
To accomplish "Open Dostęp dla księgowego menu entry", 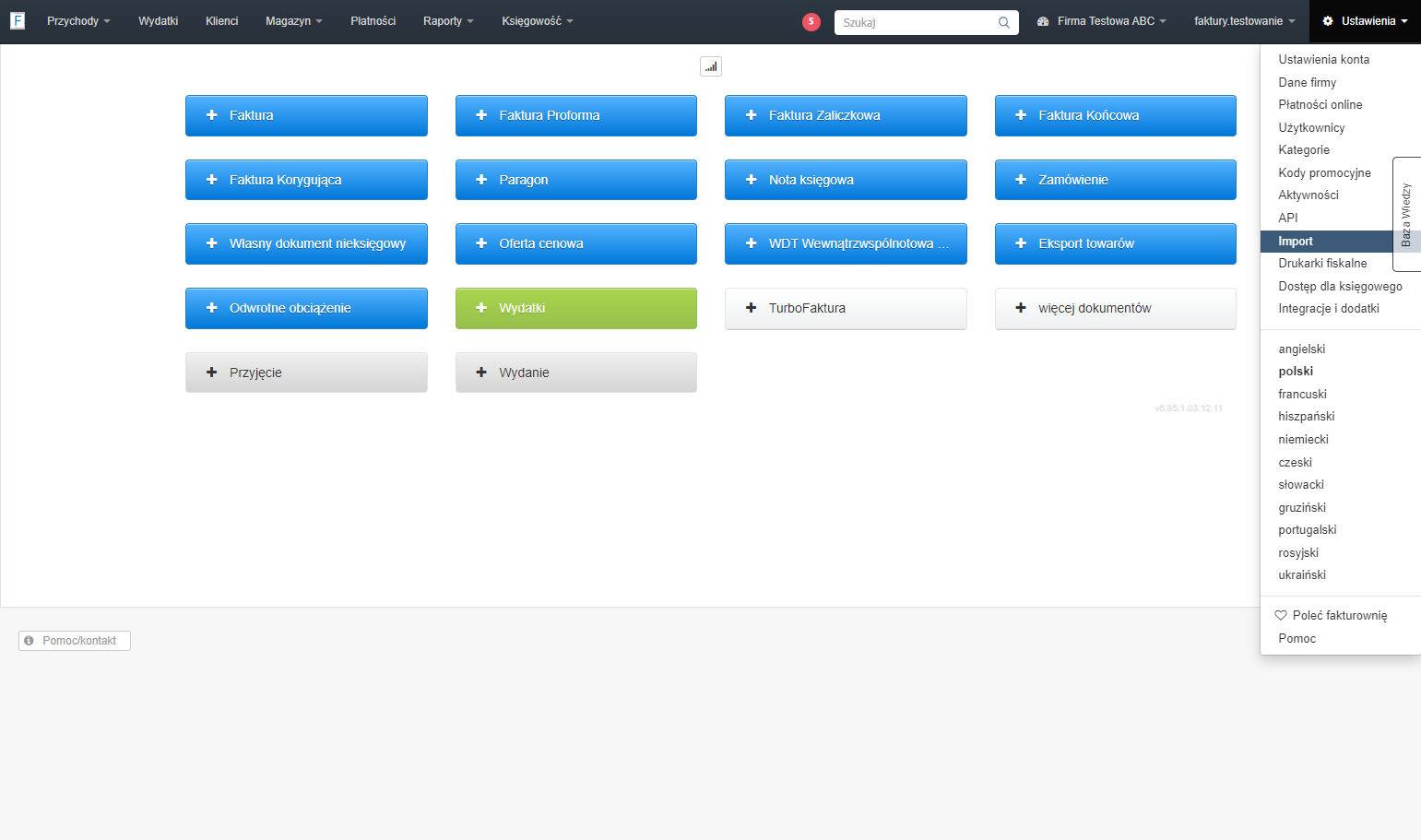I will pyautogui.click(x=1341, y=286).
